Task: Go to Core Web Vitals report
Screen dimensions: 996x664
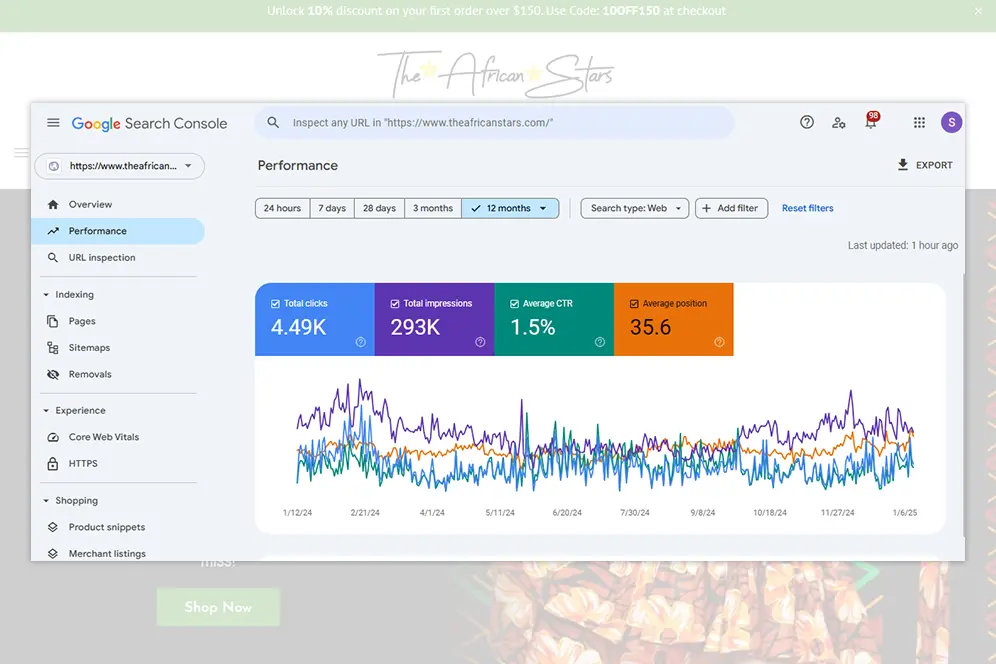Action: click(103, 437)
